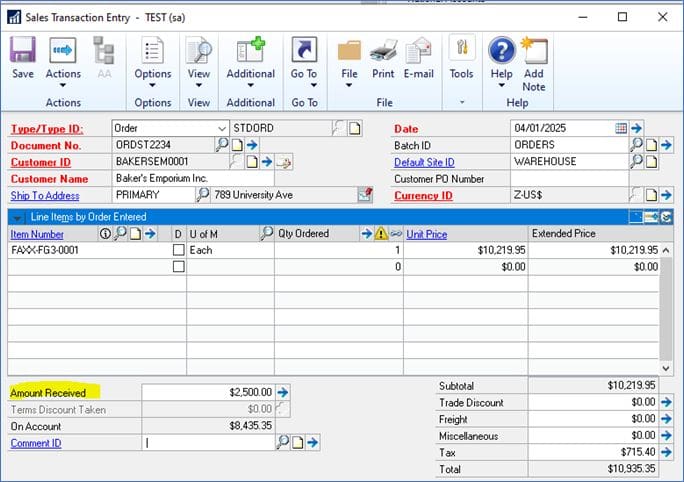Click the Customer ID link label
Image resolution: width=684 pixels, height=482 pixels.
tap(41, 162)
